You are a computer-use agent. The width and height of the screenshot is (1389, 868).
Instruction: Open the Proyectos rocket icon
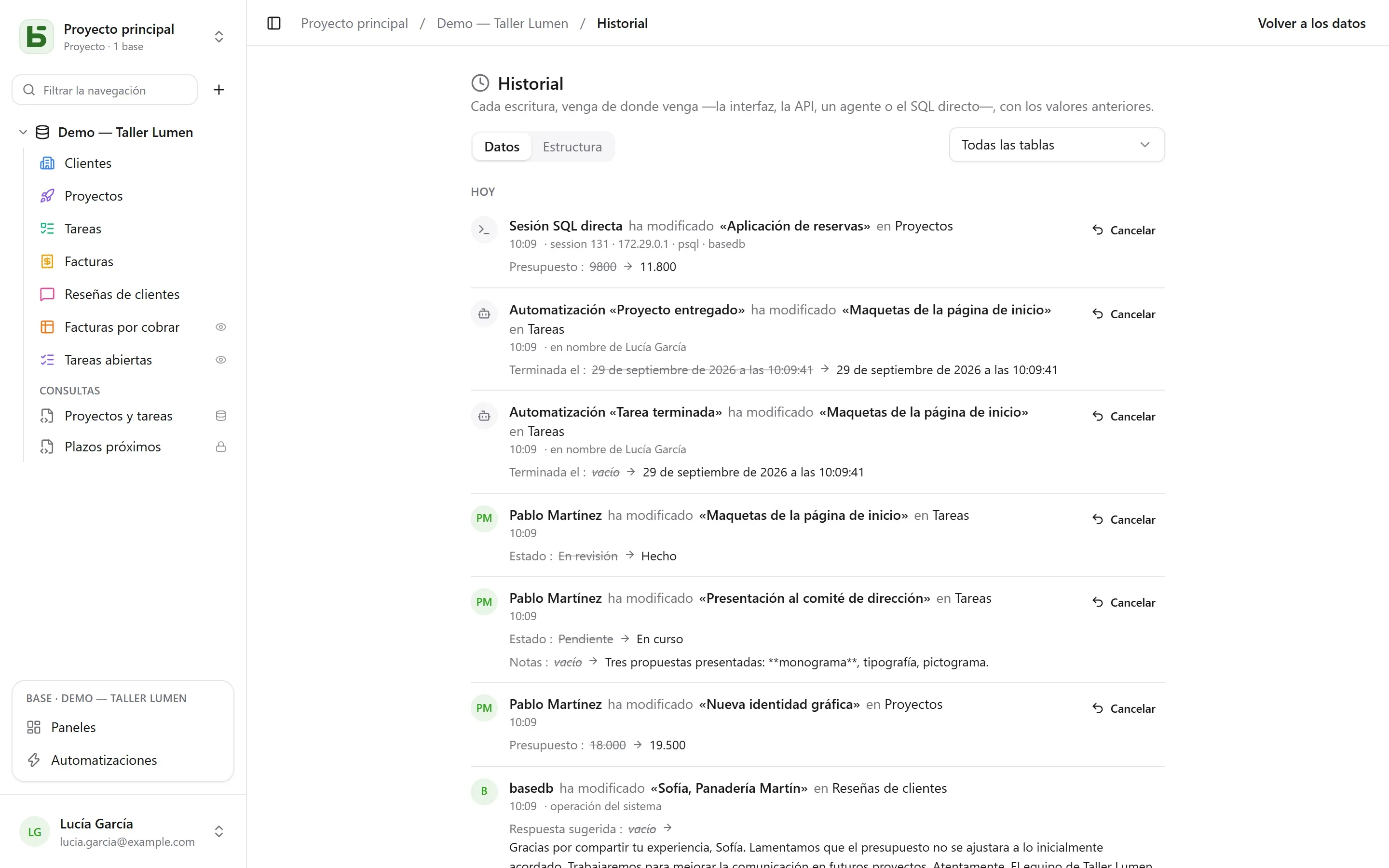(x=47, y=196)
